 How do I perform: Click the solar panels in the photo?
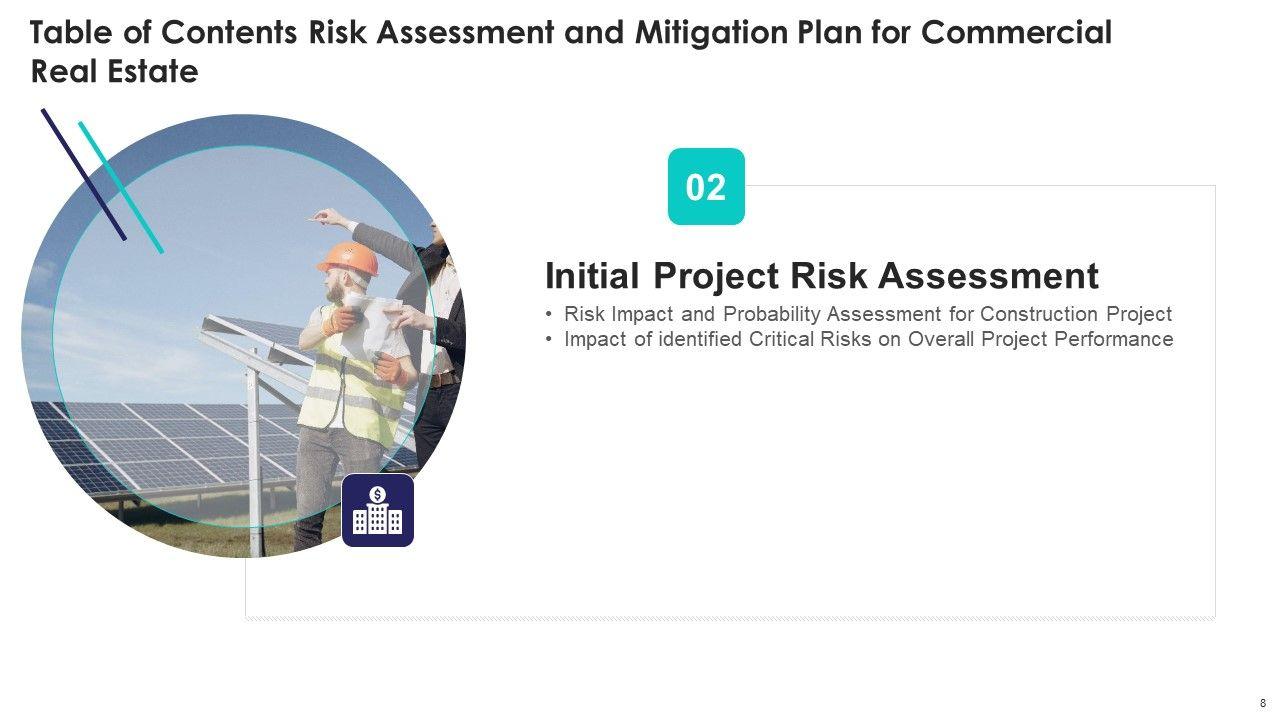click(x=150, y=440)
